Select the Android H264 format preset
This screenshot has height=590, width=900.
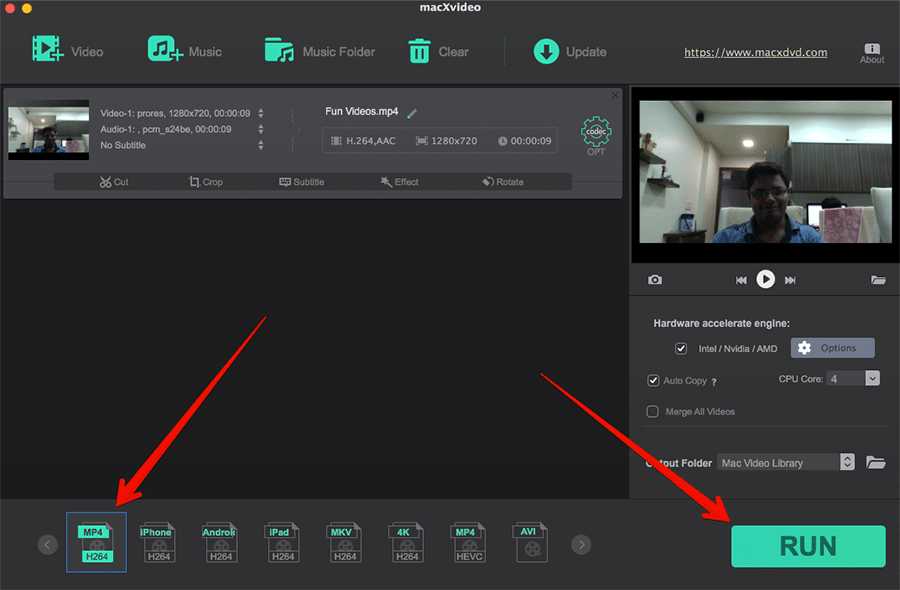tap(220, 542)
